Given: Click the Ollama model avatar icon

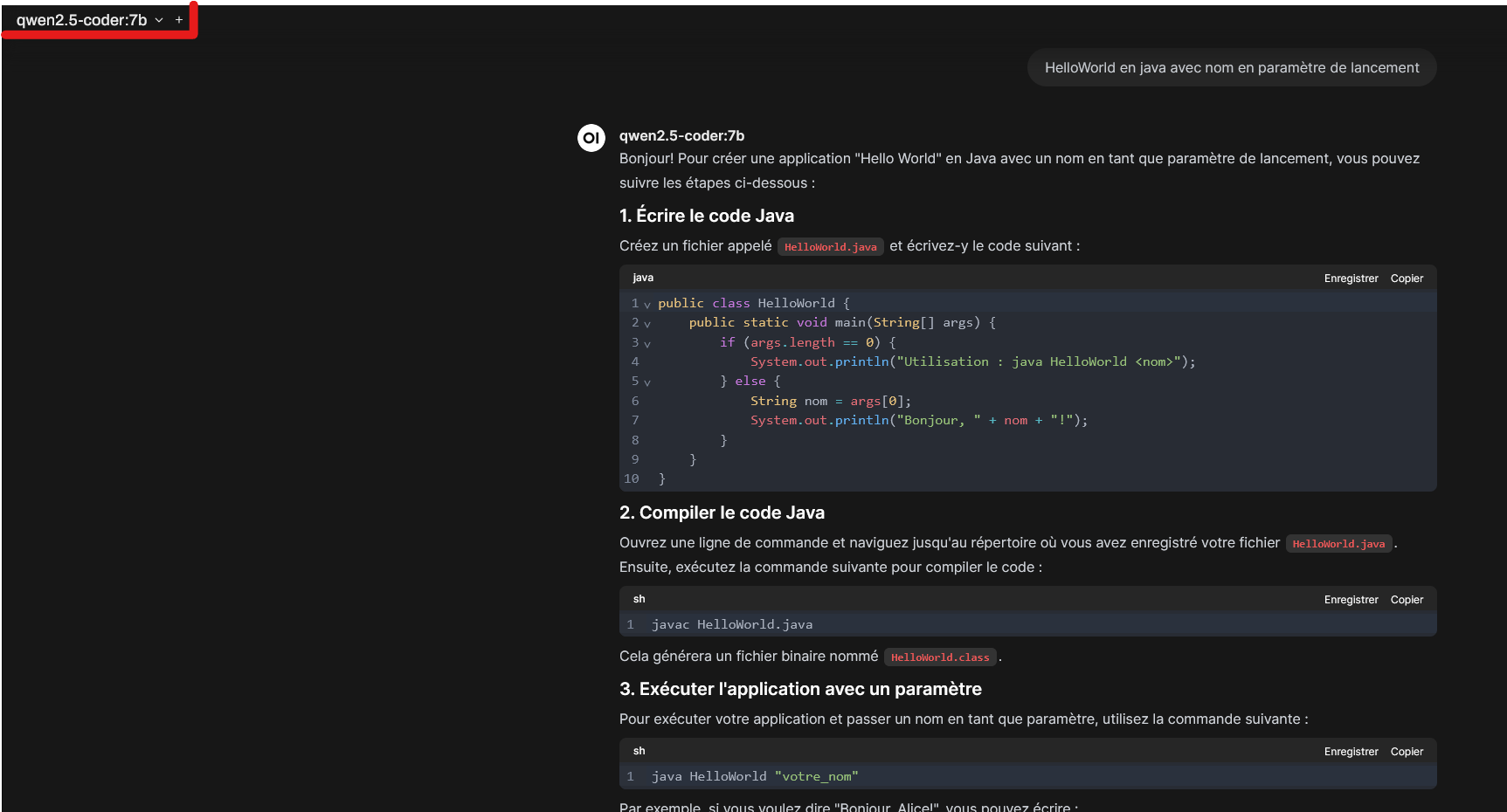Looking at the screenshot, I should tap(591, 138).
